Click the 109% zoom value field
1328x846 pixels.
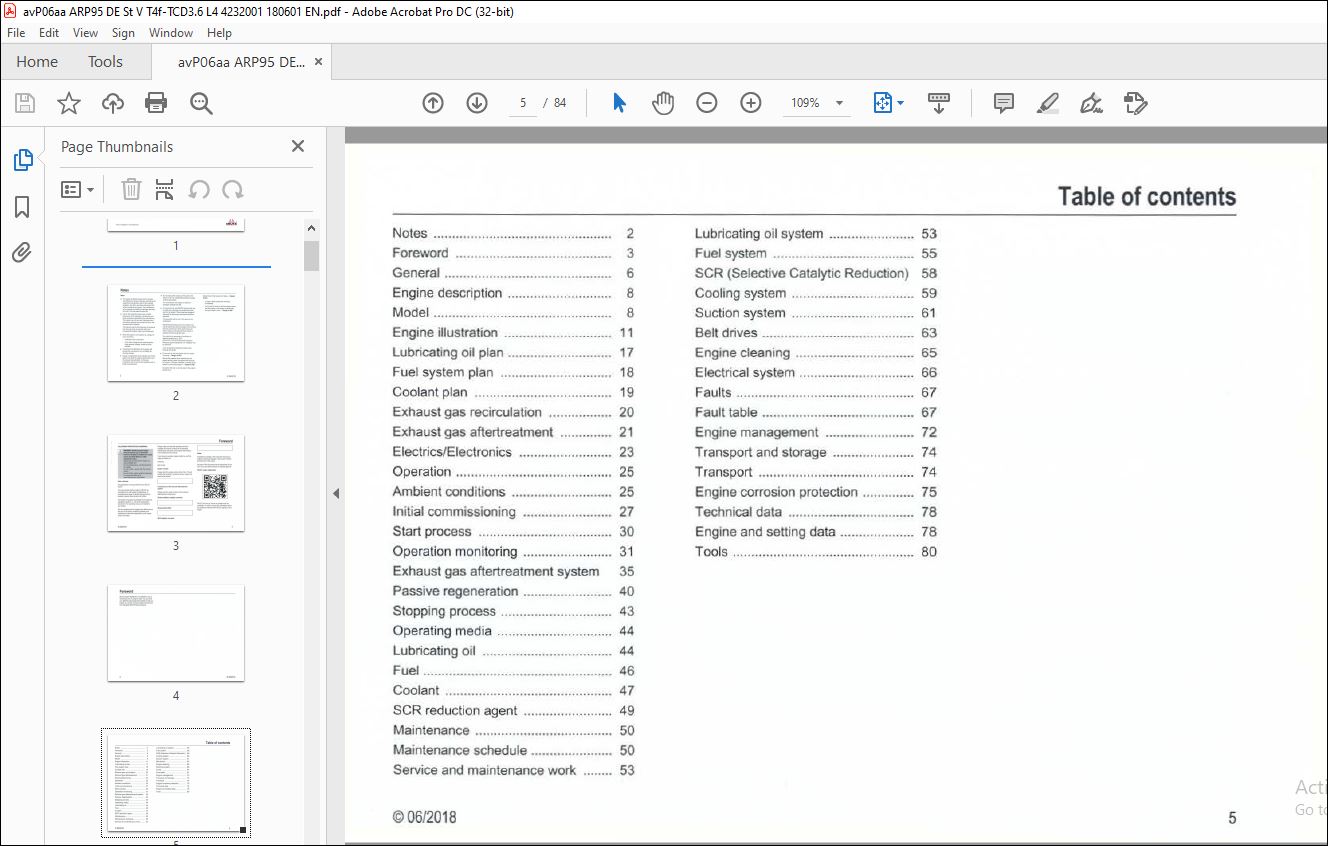click(806, 103)
